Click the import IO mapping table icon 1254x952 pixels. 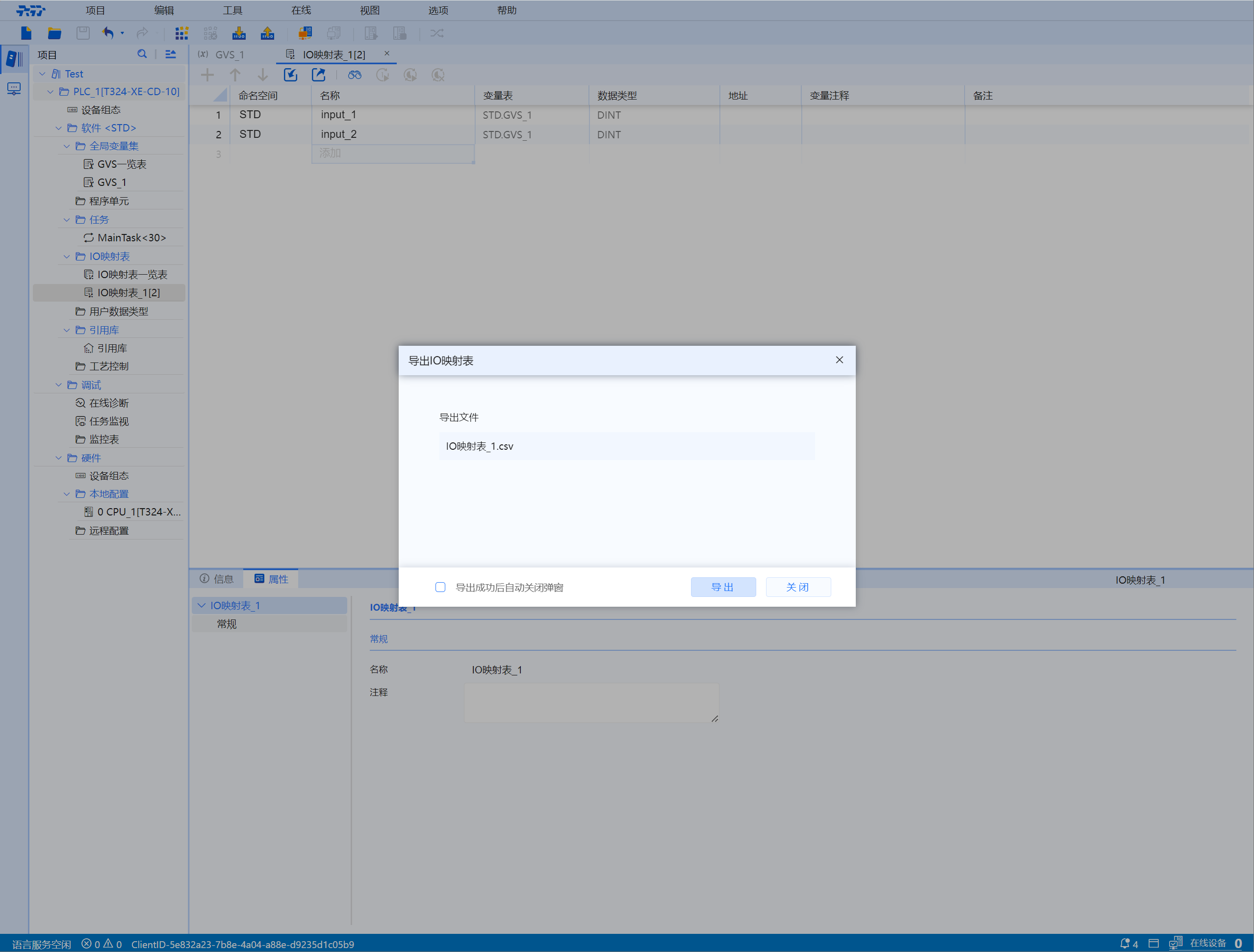coord(291,75)
